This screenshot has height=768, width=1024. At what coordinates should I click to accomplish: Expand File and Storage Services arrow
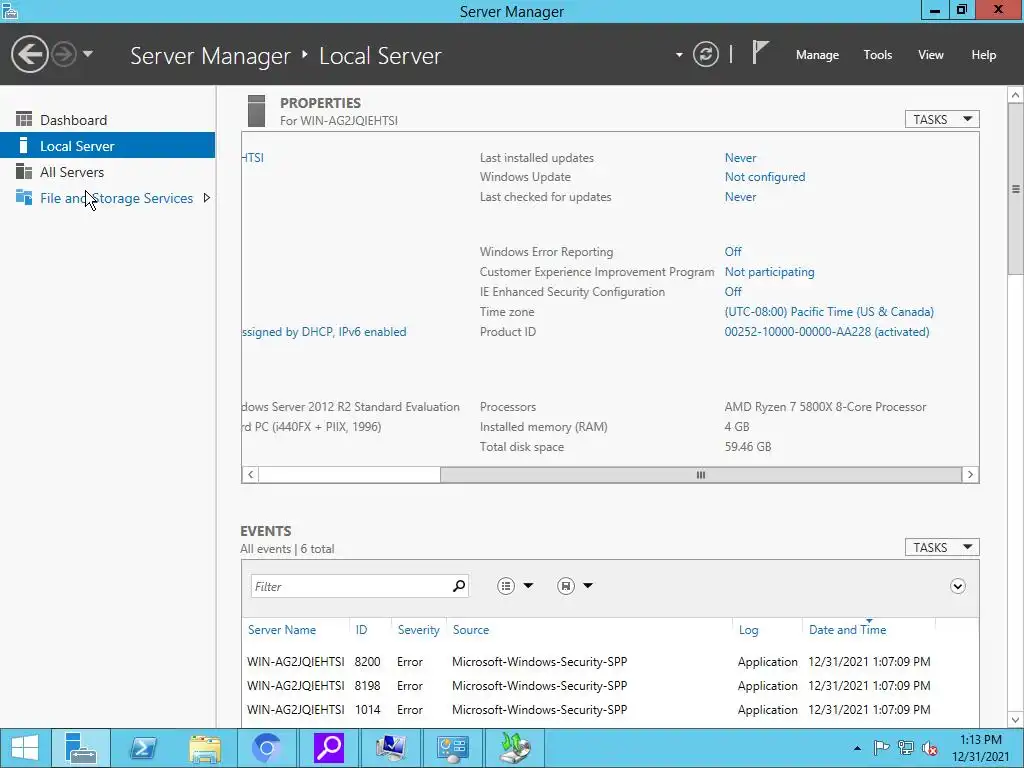click(x=206, y=198)
